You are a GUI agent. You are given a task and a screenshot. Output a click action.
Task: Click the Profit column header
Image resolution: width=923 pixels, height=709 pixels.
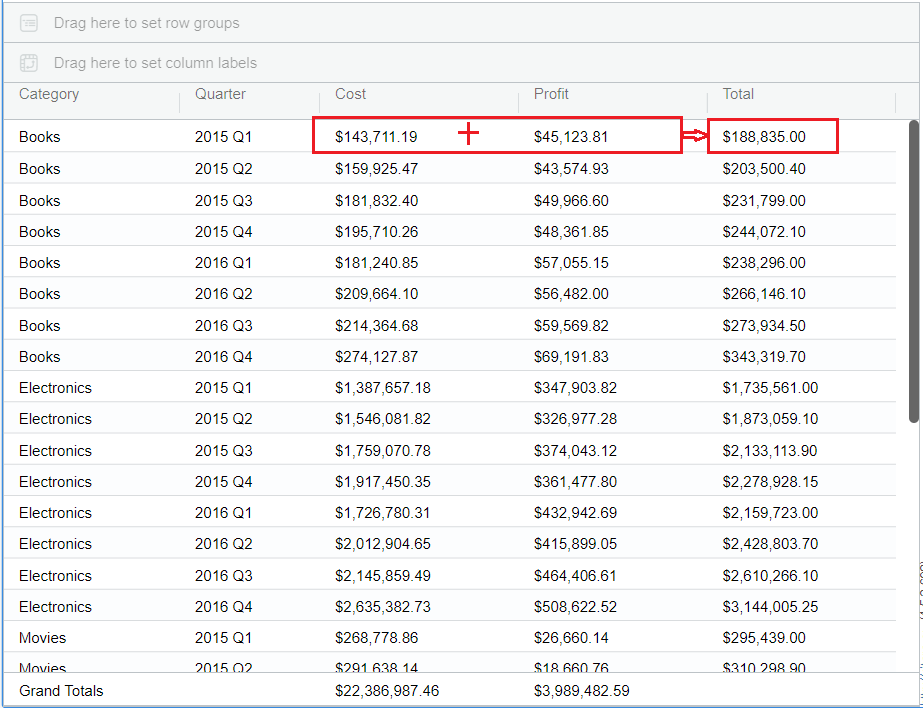(551, 94)
